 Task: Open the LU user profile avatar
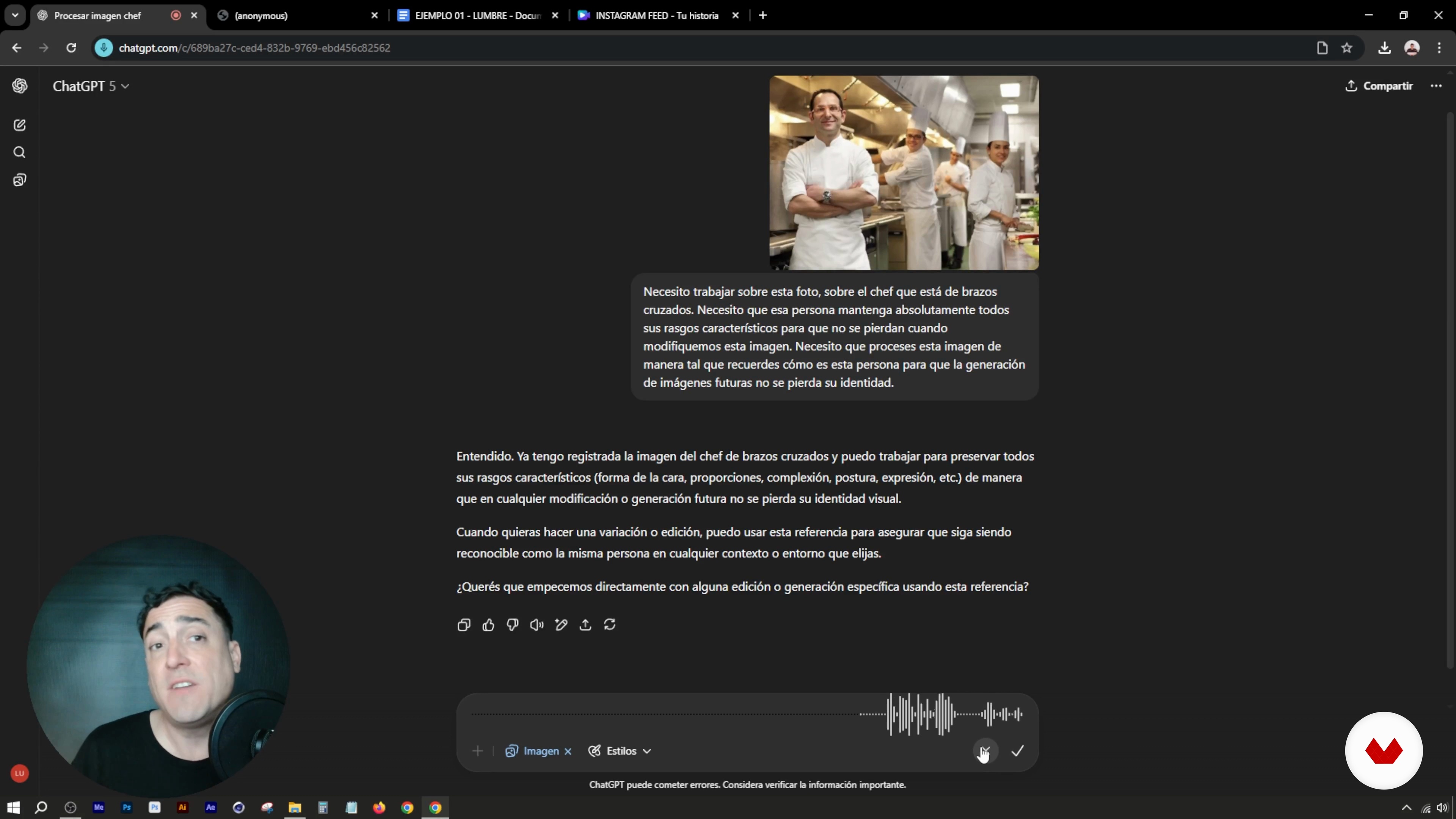(20, 773)
